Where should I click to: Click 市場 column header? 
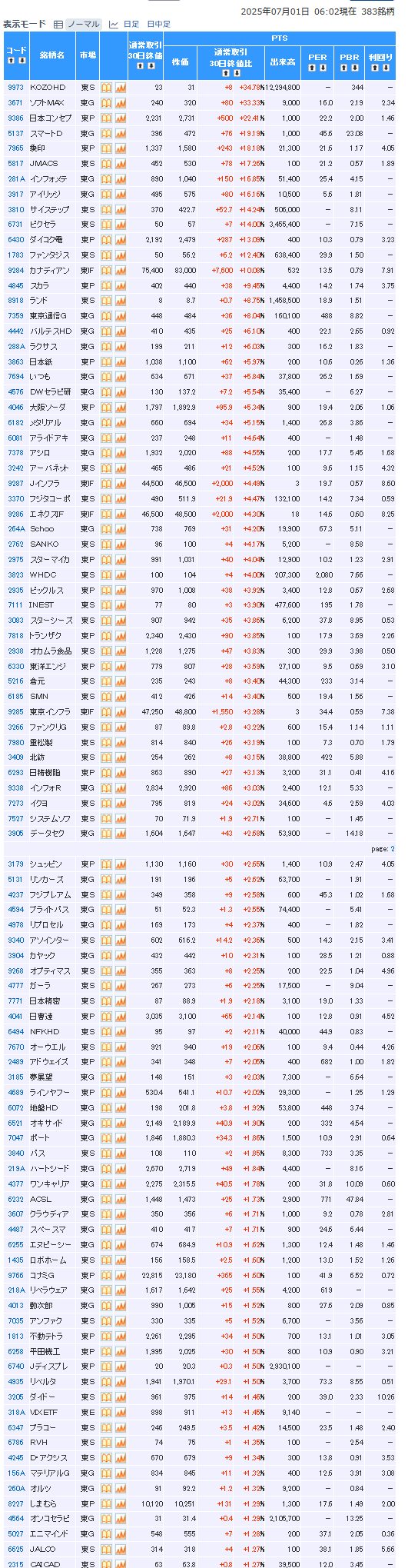point(88,55)
